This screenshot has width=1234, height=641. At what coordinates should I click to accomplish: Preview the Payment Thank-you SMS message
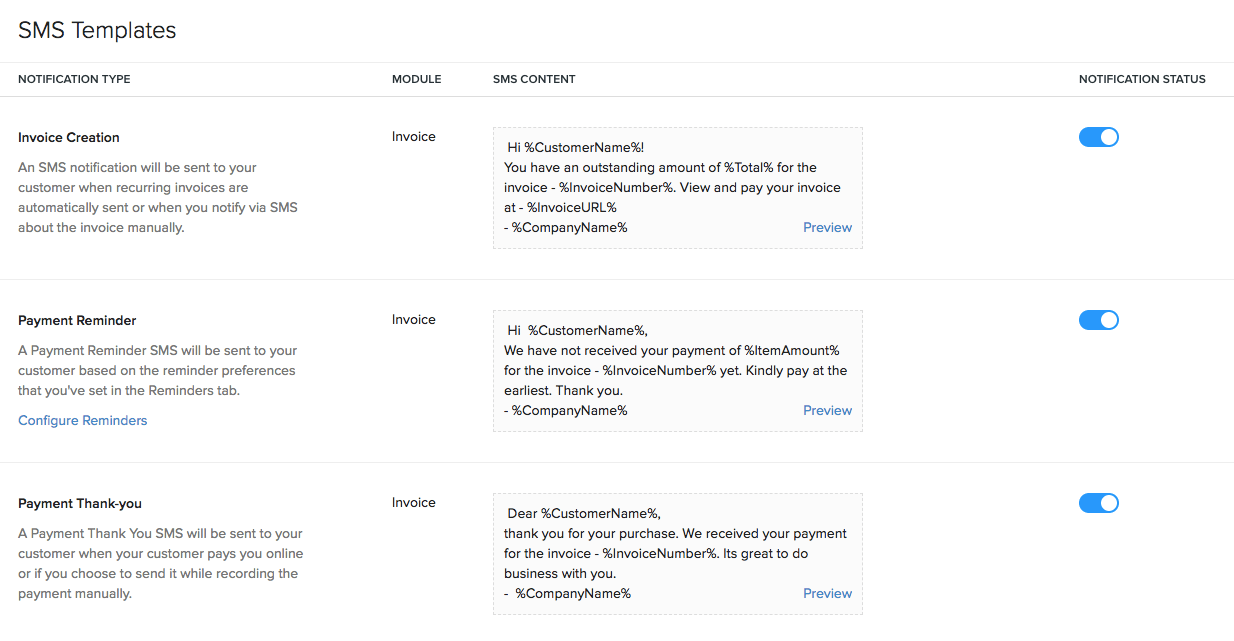coord(827,593)
